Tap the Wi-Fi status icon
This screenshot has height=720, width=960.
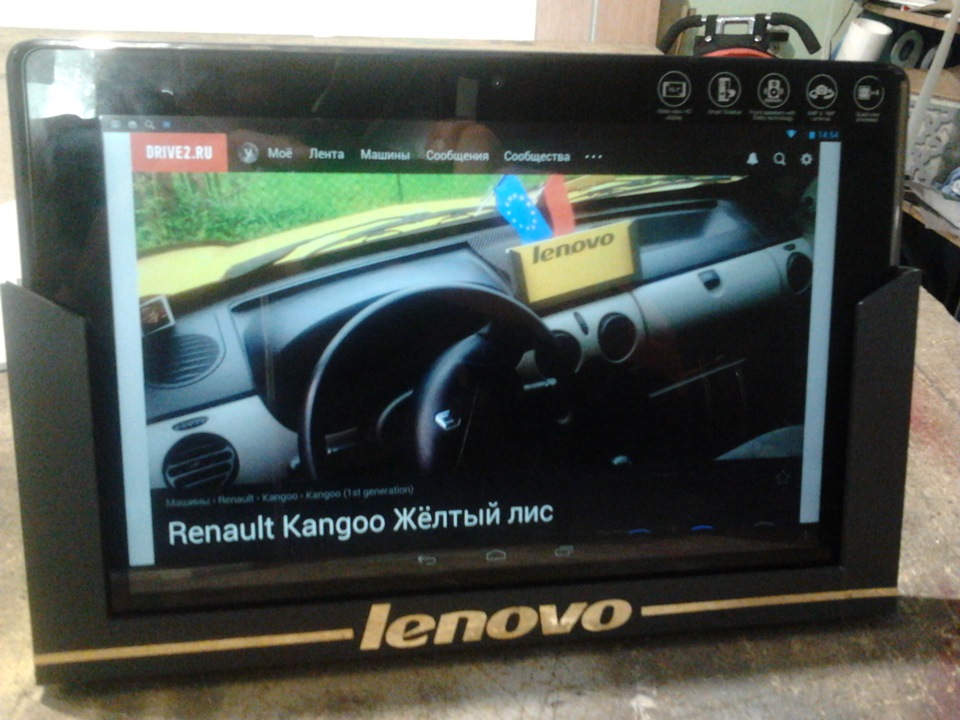[790, 133]
